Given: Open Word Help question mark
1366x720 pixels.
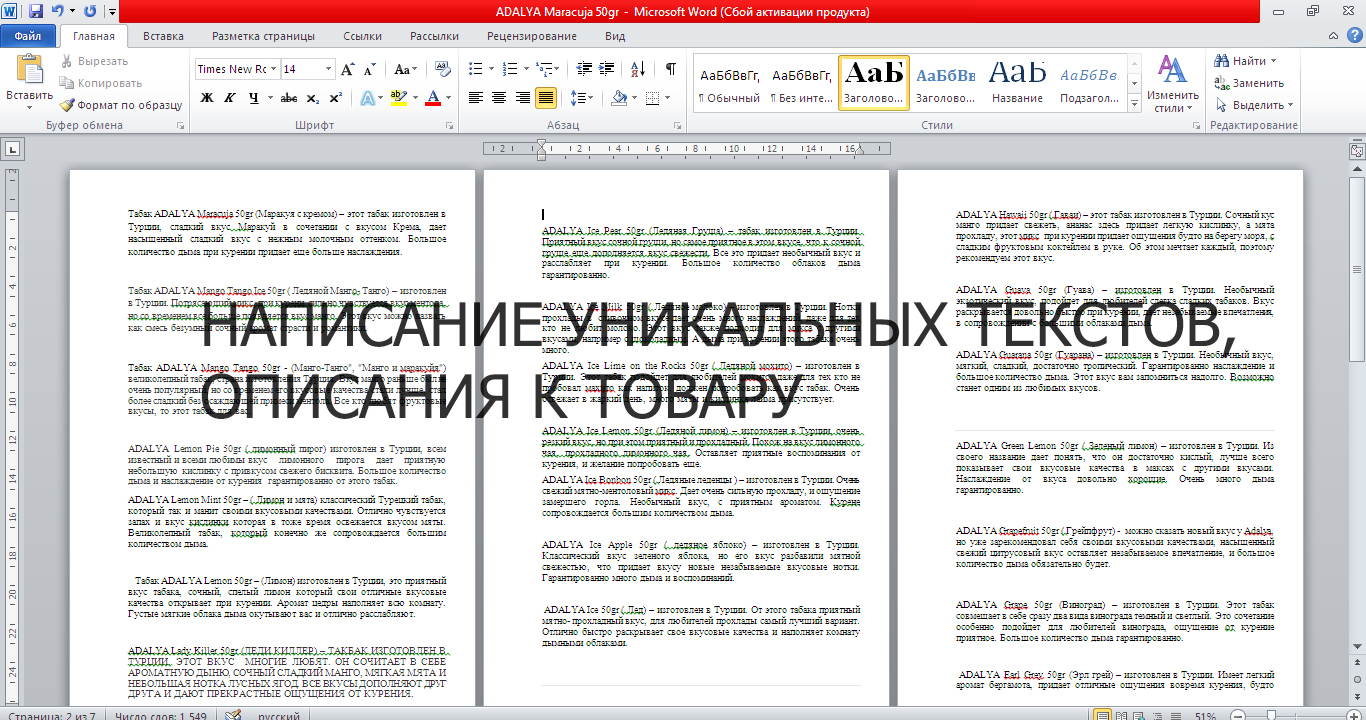Looking at the screenshot, I should [1354, 36].
